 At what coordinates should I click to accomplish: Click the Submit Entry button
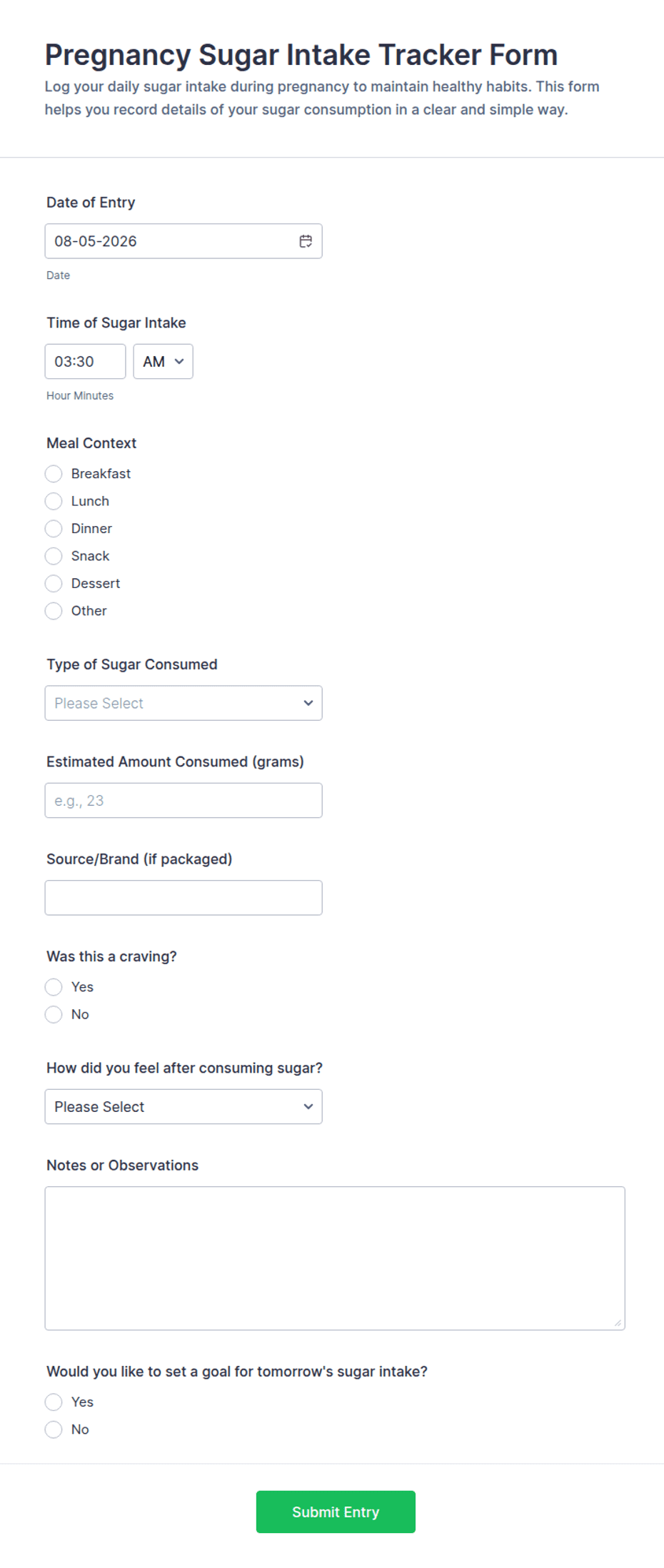click(x=336, y=1512)
